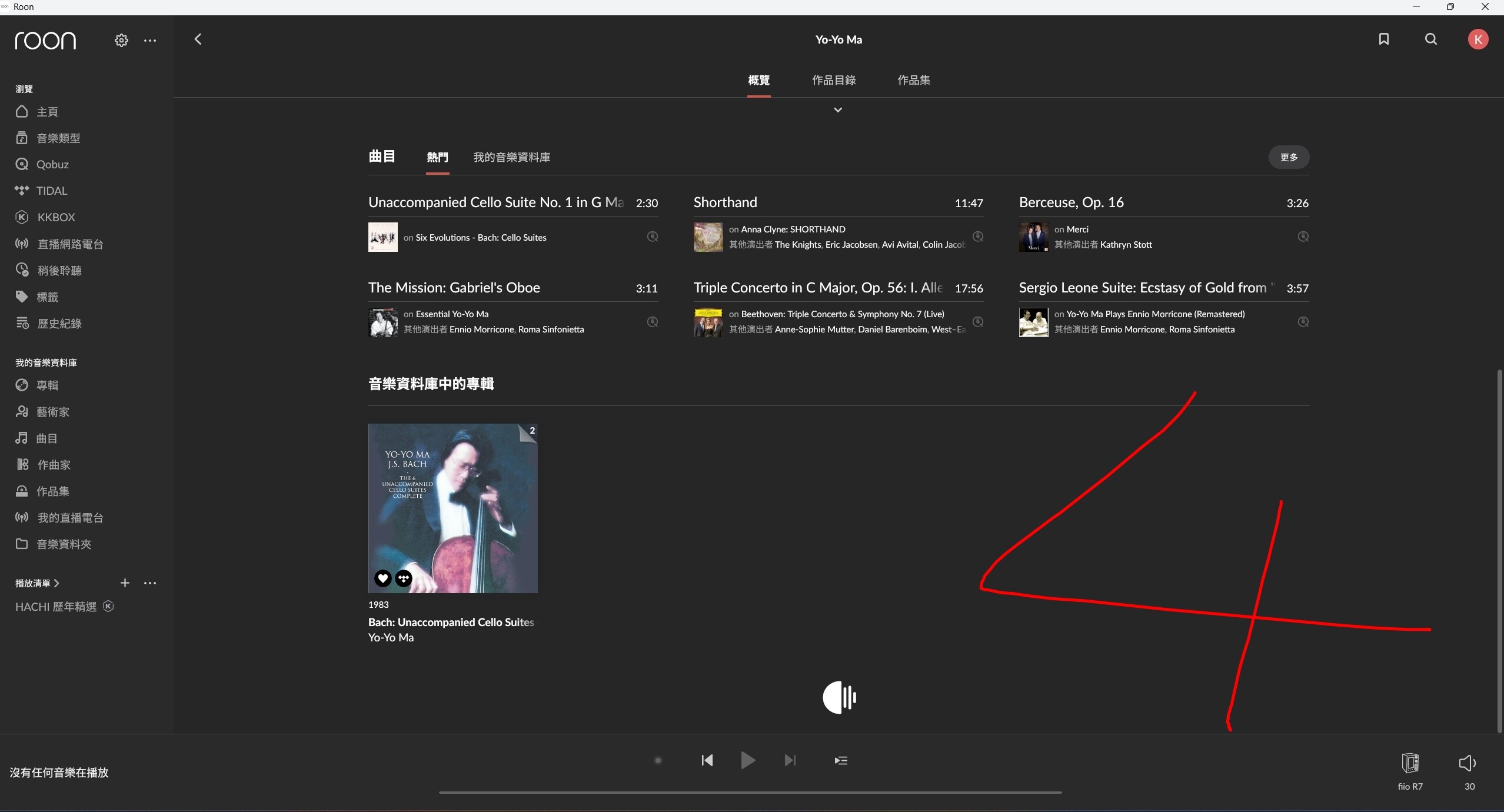Click the playback record dot indicator

click(x=658, y=760)
